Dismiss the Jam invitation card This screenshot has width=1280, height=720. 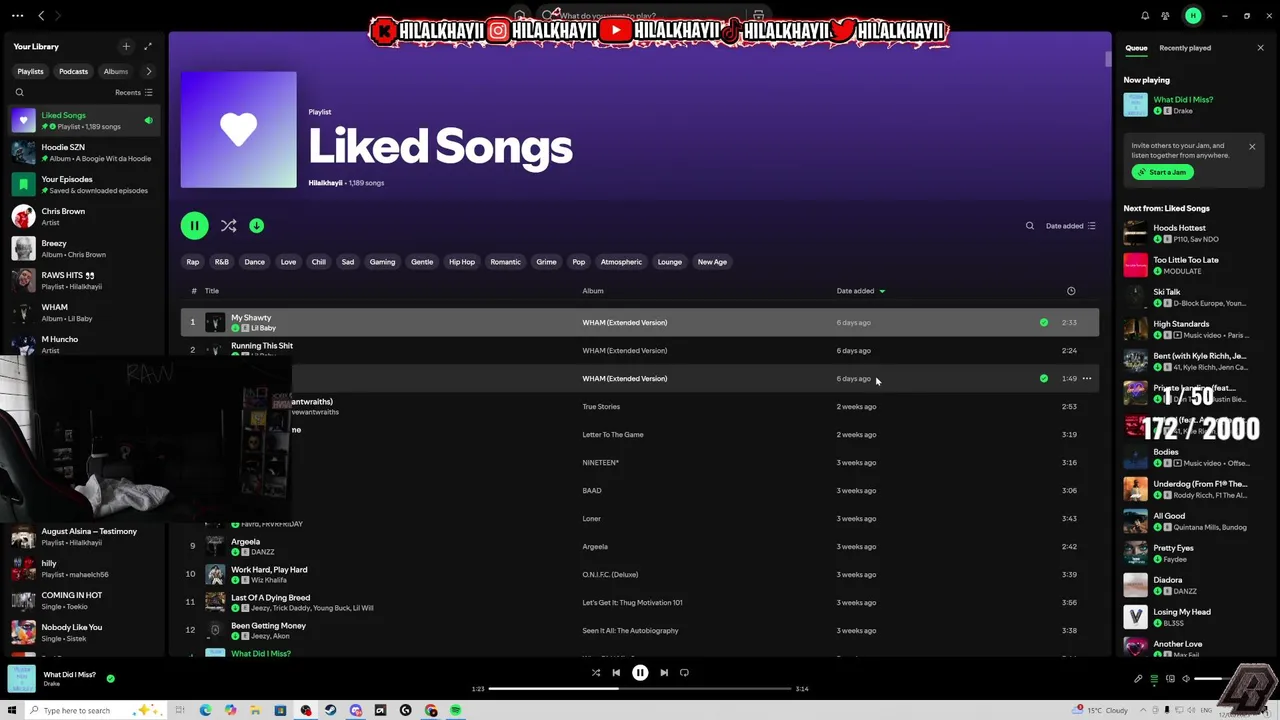click(1252, 147)
